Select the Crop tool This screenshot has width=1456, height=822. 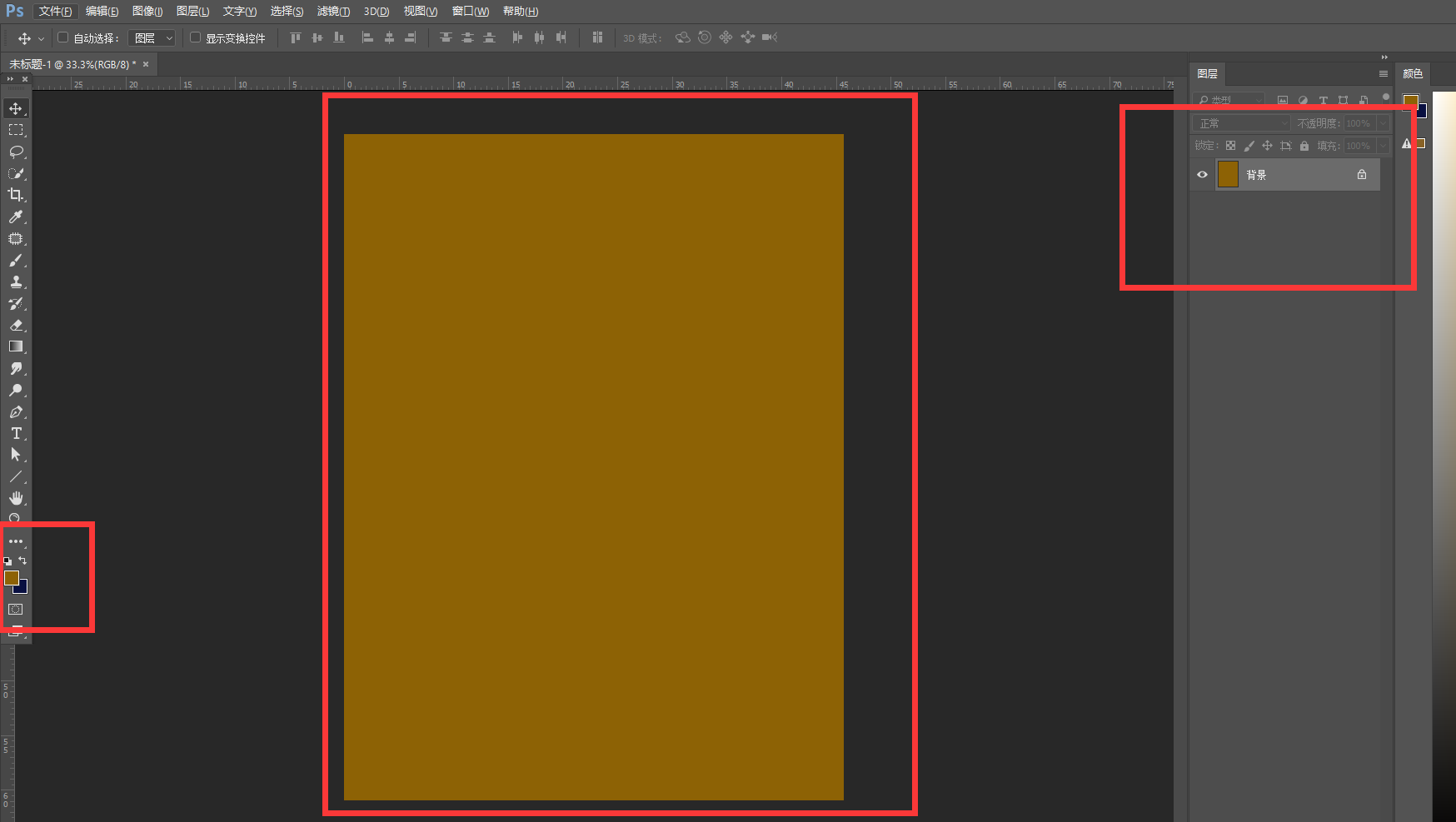click(x=16, y=195)
